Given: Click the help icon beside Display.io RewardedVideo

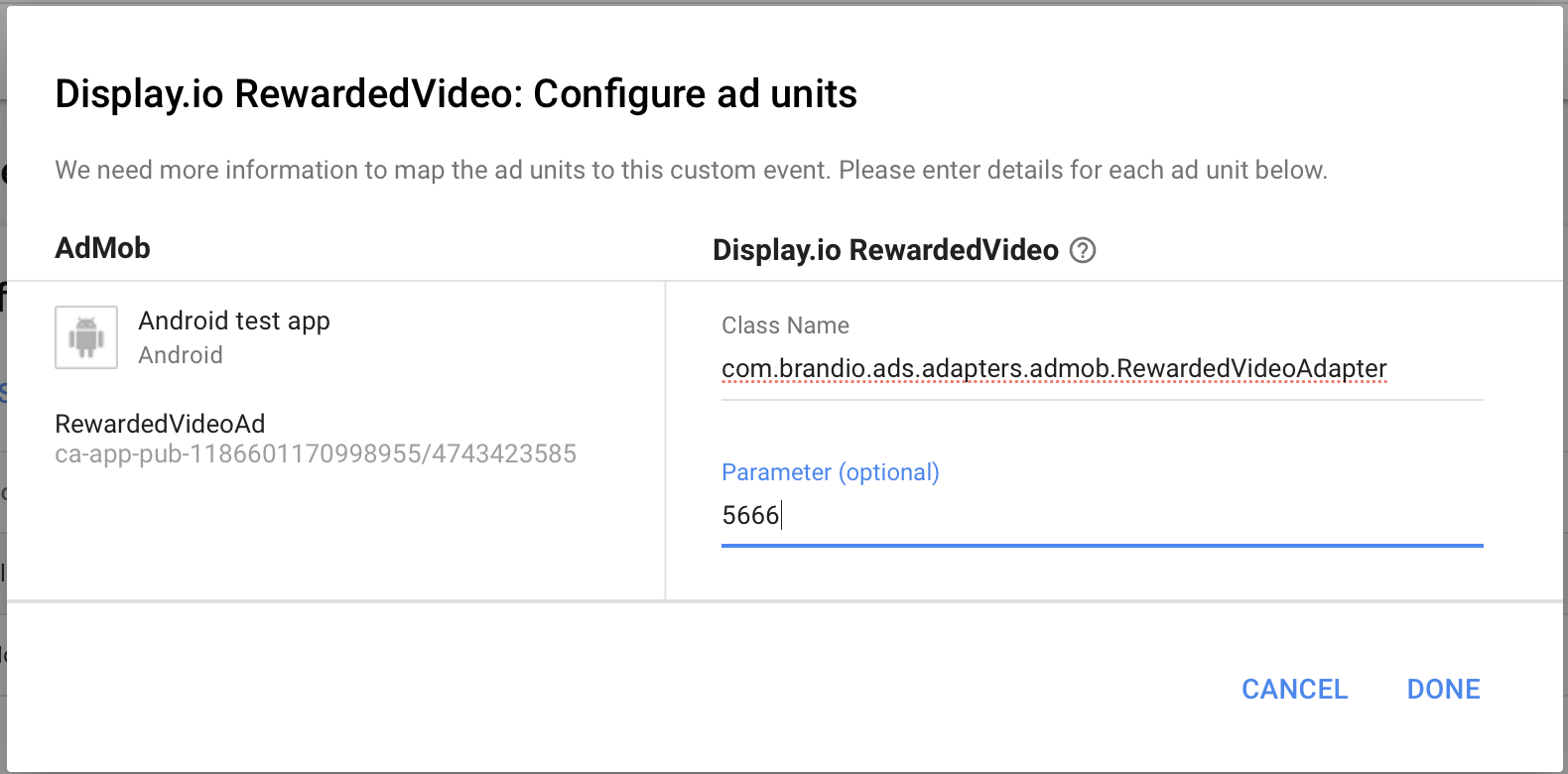Looking at the screenshot, I should coord(1083,250).
